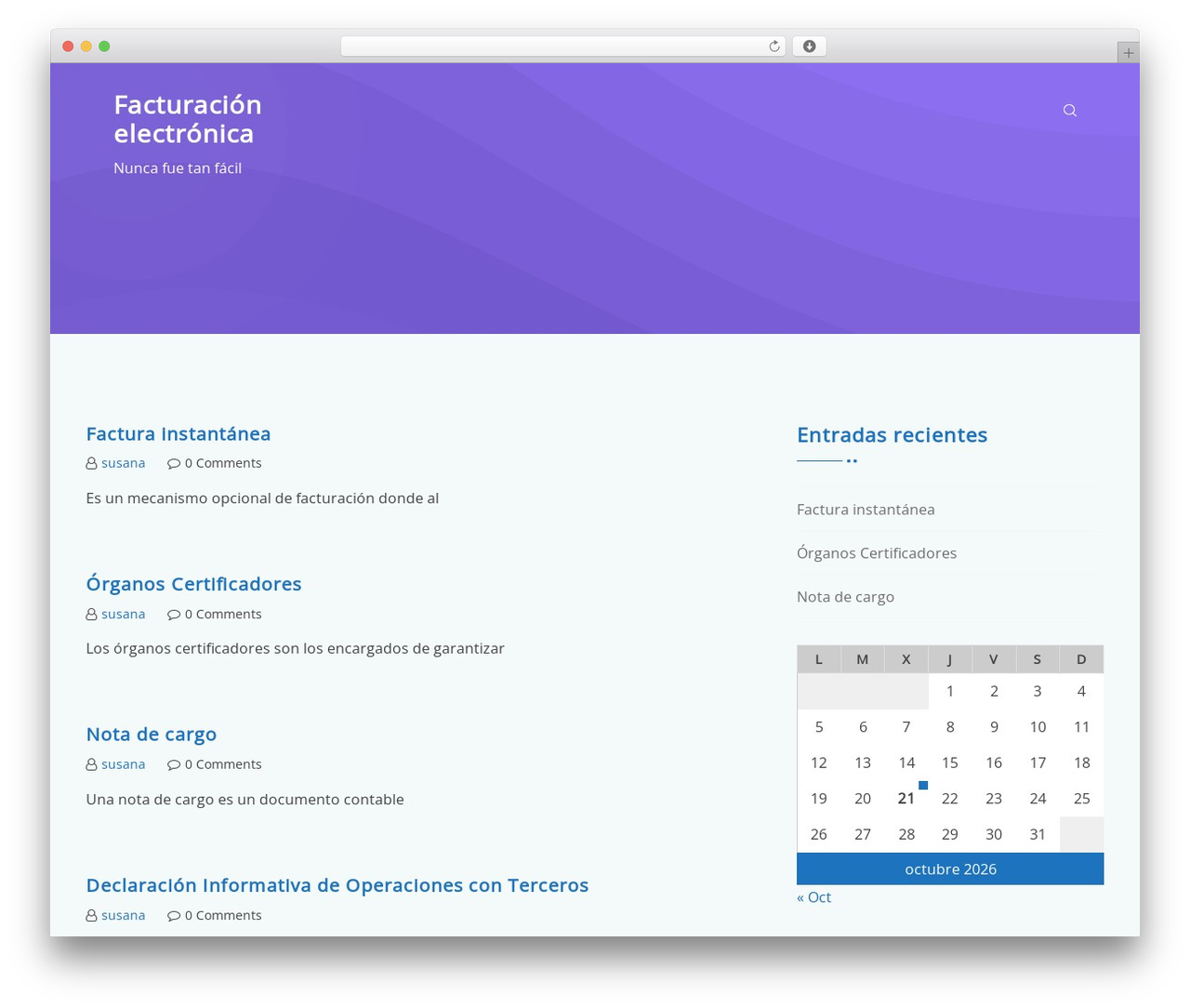1190x1008 pixels.
Task: View author susana under Factura instantánea
Action: (124, 463)
